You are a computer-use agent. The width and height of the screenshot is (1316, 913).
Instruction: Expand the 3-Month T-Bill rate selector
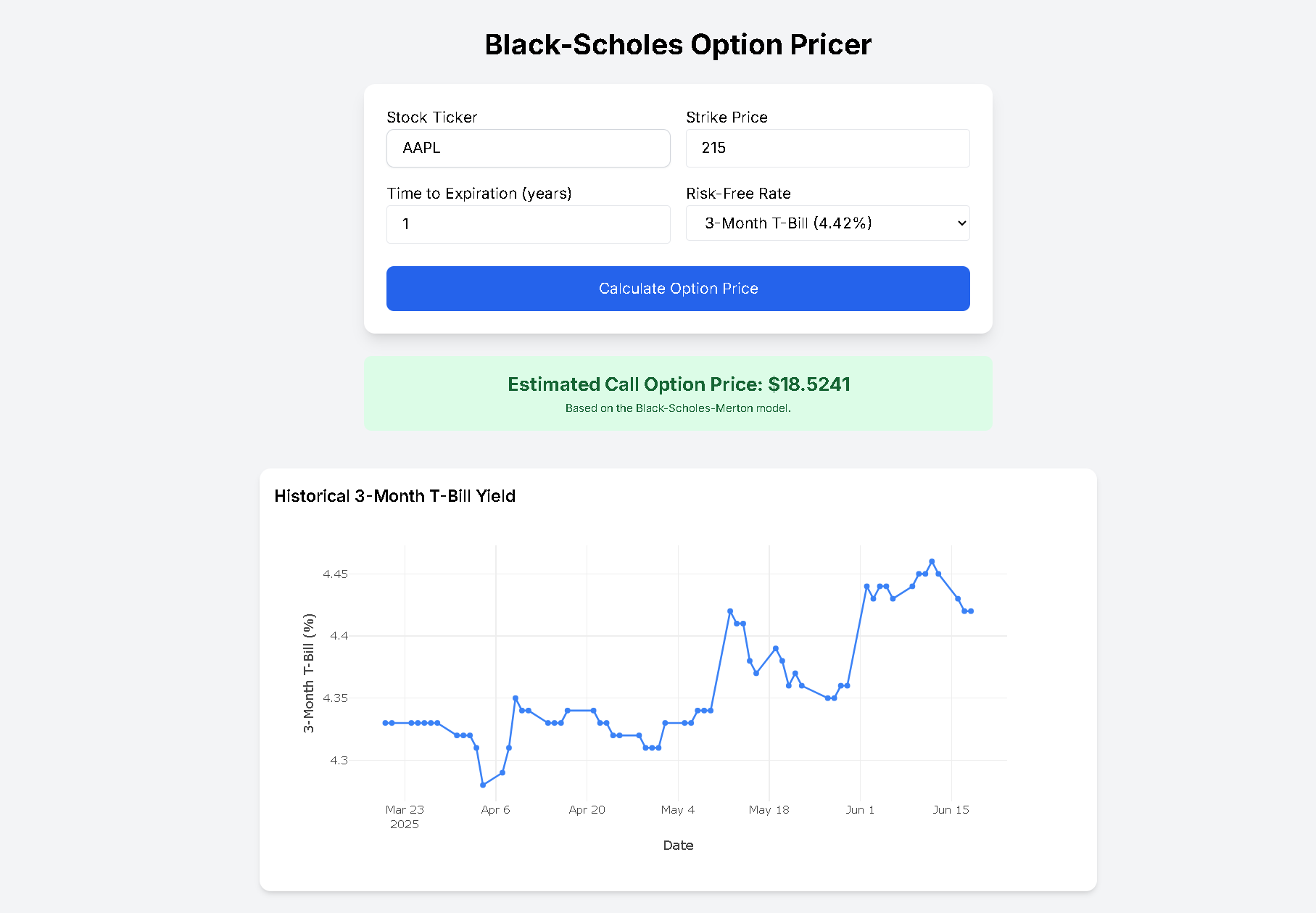pyautogui.click(x=827, y=223)
